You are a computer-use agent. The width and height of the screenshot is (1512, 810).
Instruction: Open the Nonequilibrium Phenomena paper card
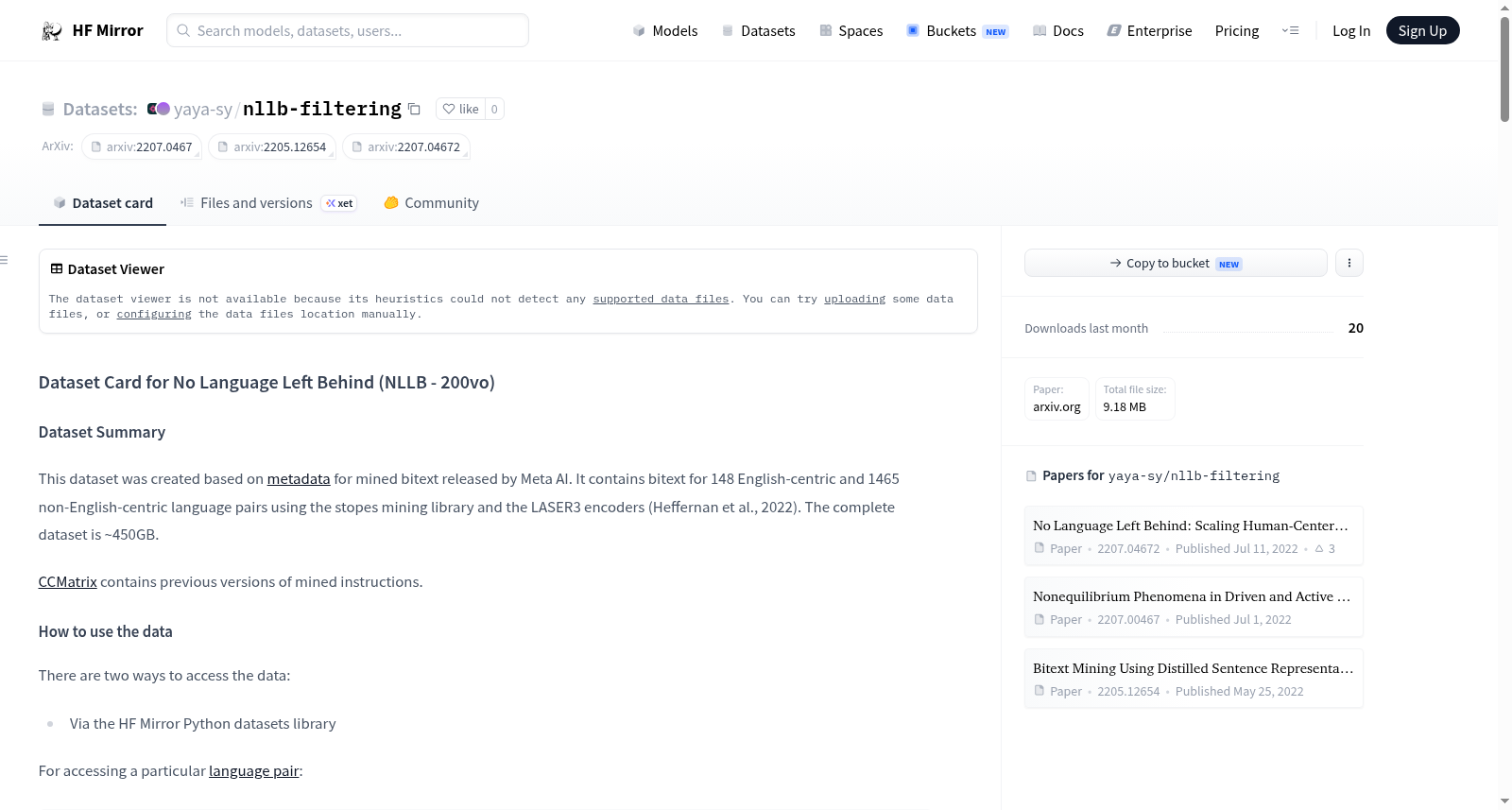(x=1194, y=607)
